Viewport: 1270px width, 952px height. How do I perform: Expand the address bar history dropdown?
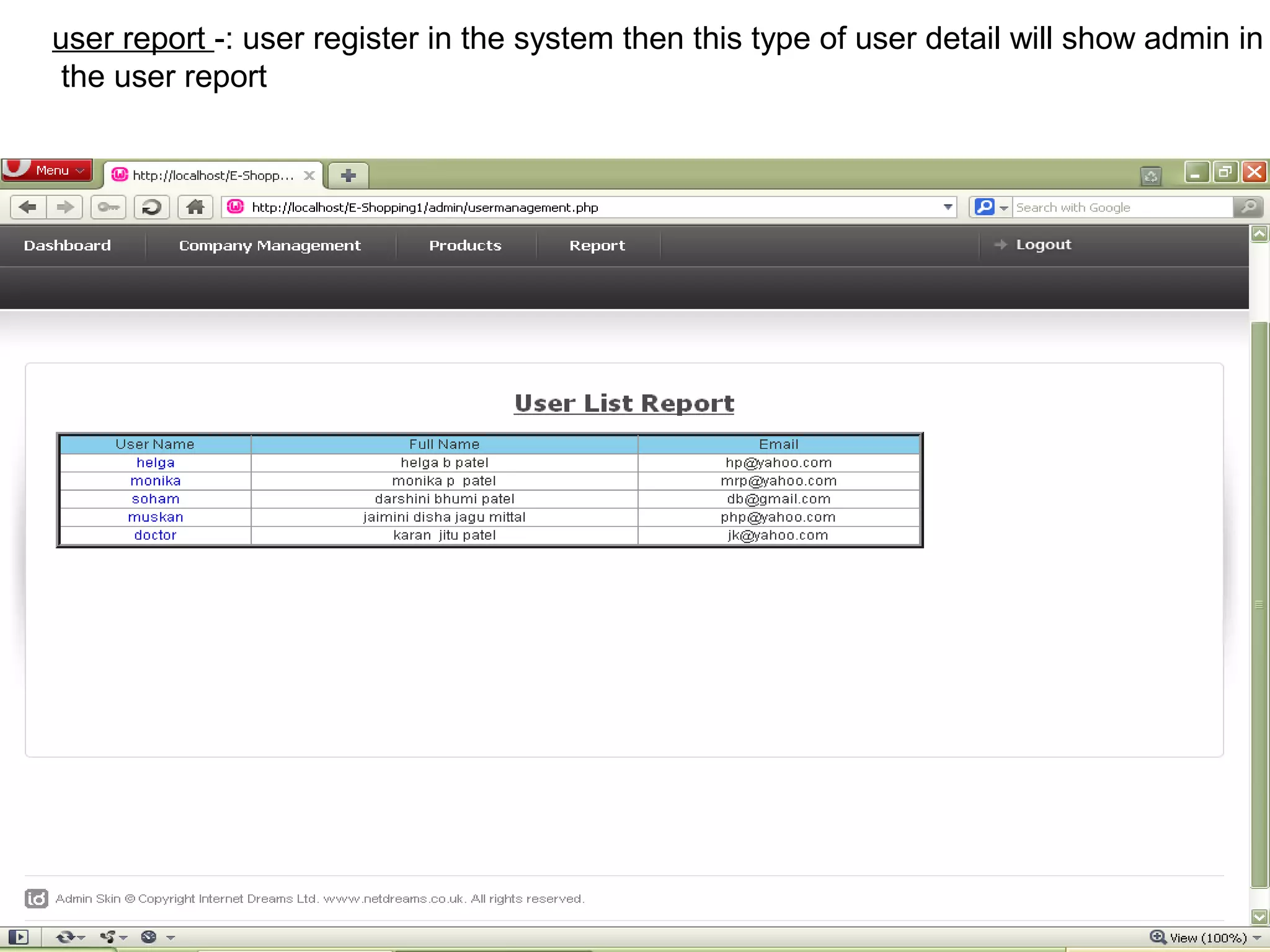pos(948,207)
